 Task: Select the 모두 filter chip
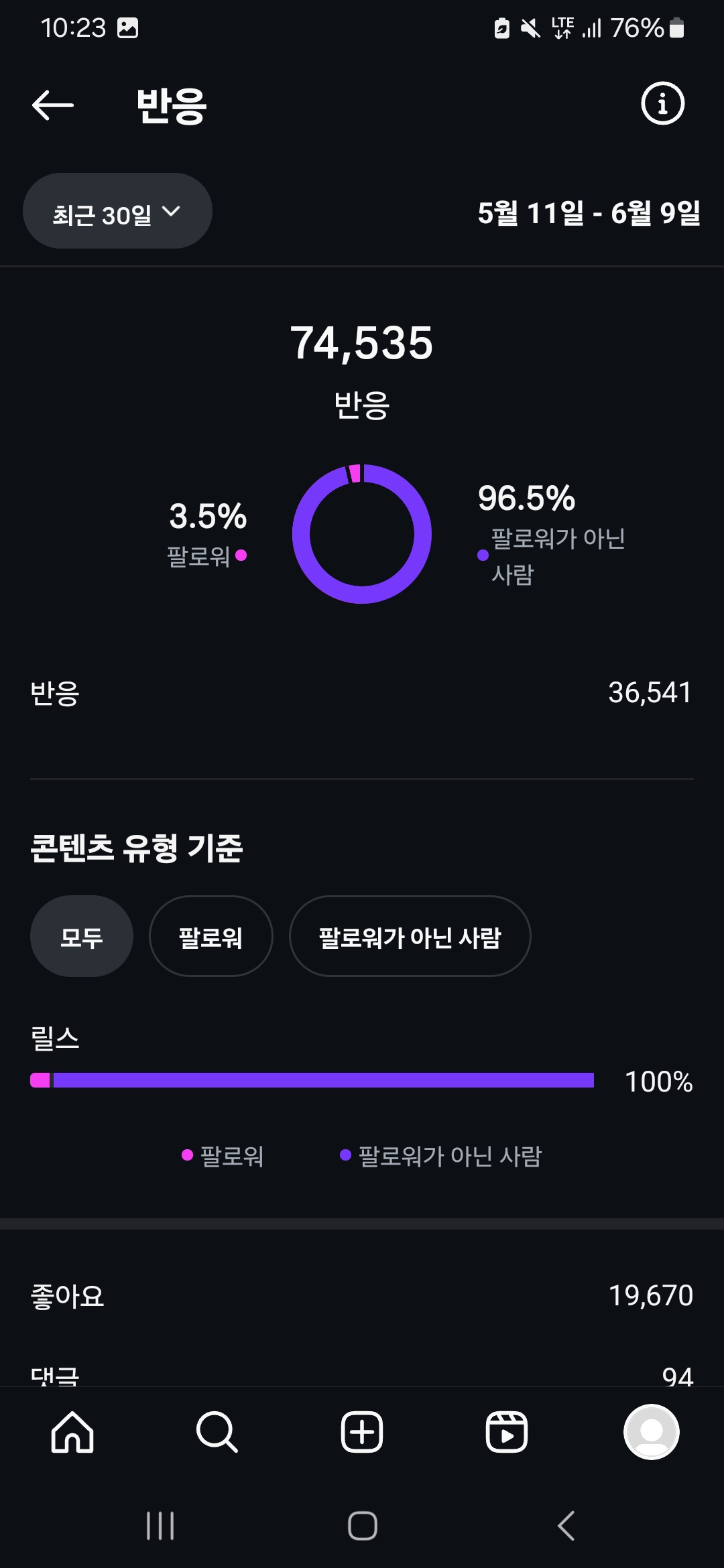(x=82, y=936)
